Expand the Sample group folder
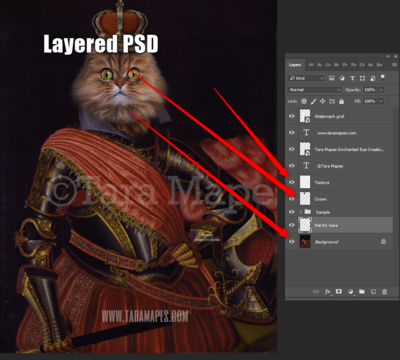The image size is (400, 360). 301,212
